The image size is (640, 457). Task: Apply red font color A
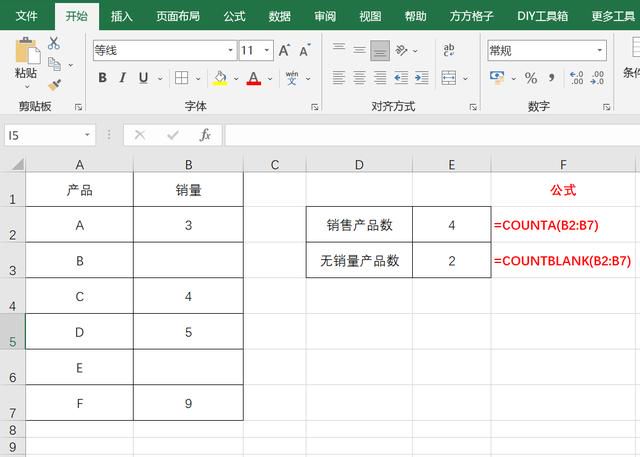click(x=253, y=78)
